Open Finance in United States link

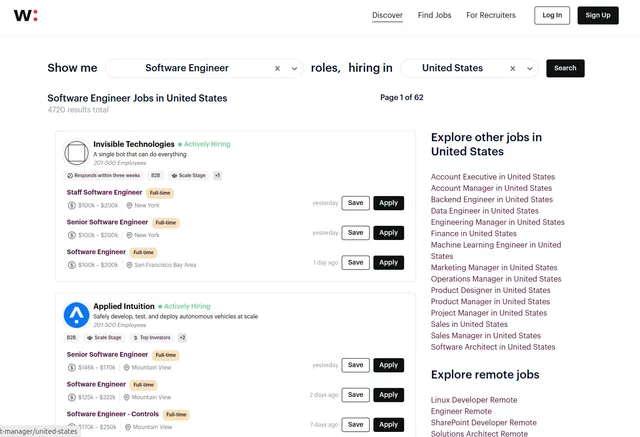473,233
